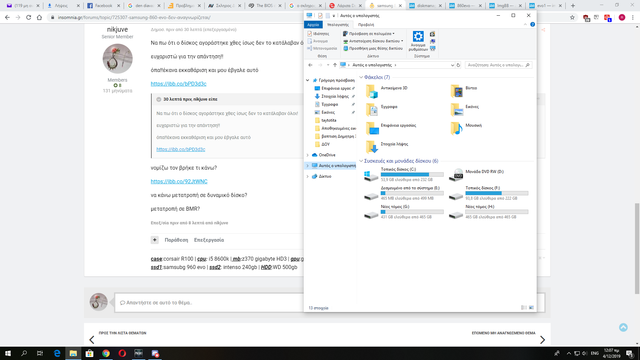Image resolution: width=640 pixels, height=360 pixels.
Task: Click the Chrome page vertical scrollbar
Action: 637,248
